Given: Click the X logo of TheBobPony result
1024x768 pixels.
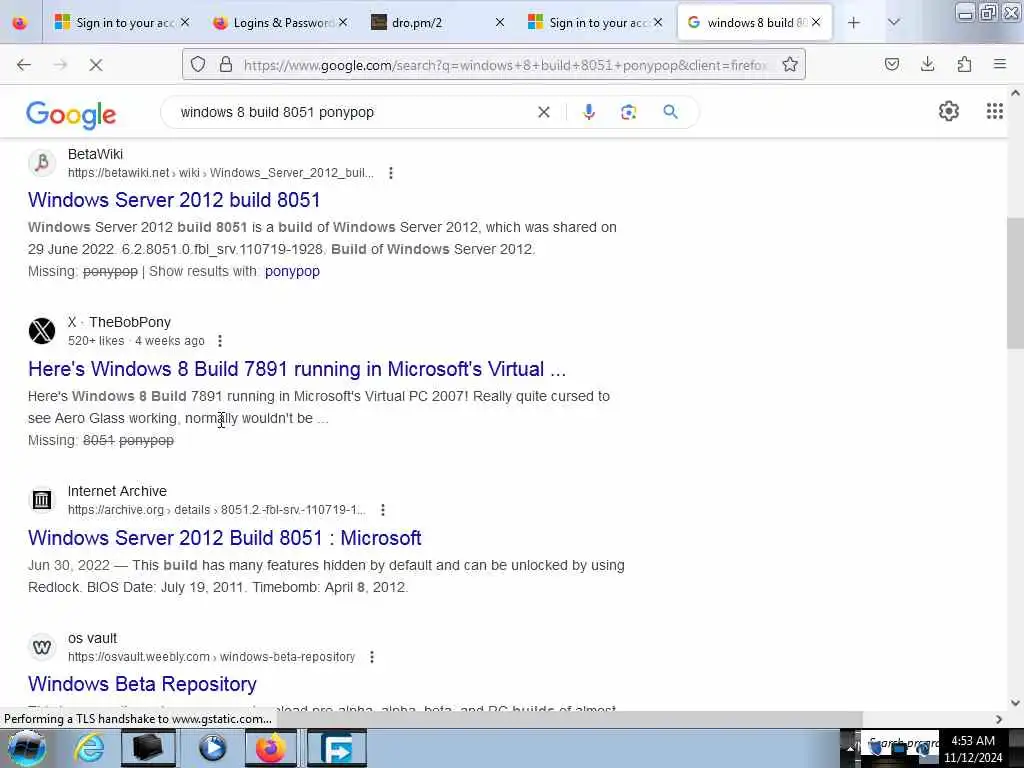Looking at the screenshot, I should [42, 330].
